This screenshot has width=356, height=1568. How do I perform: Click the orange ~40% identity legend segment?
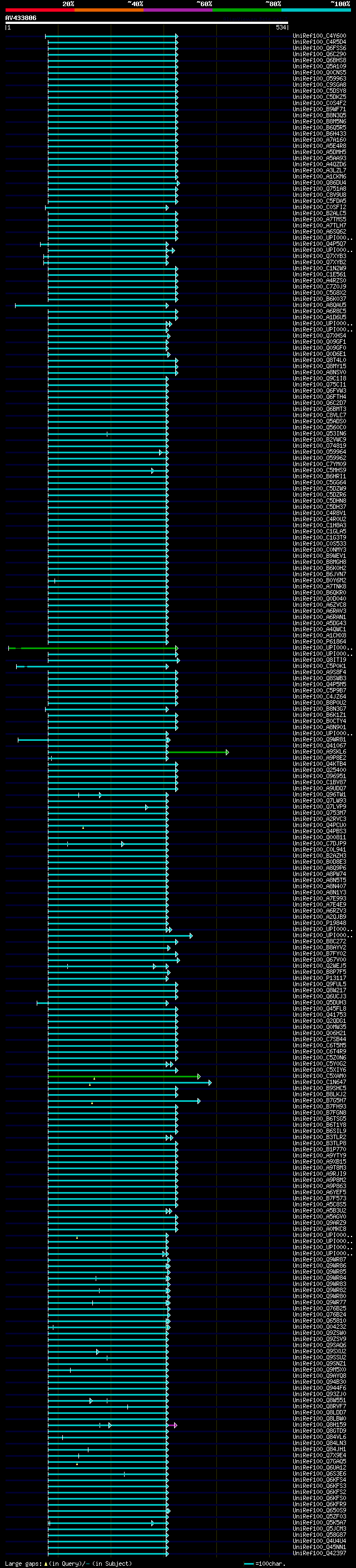coord(109,10)
